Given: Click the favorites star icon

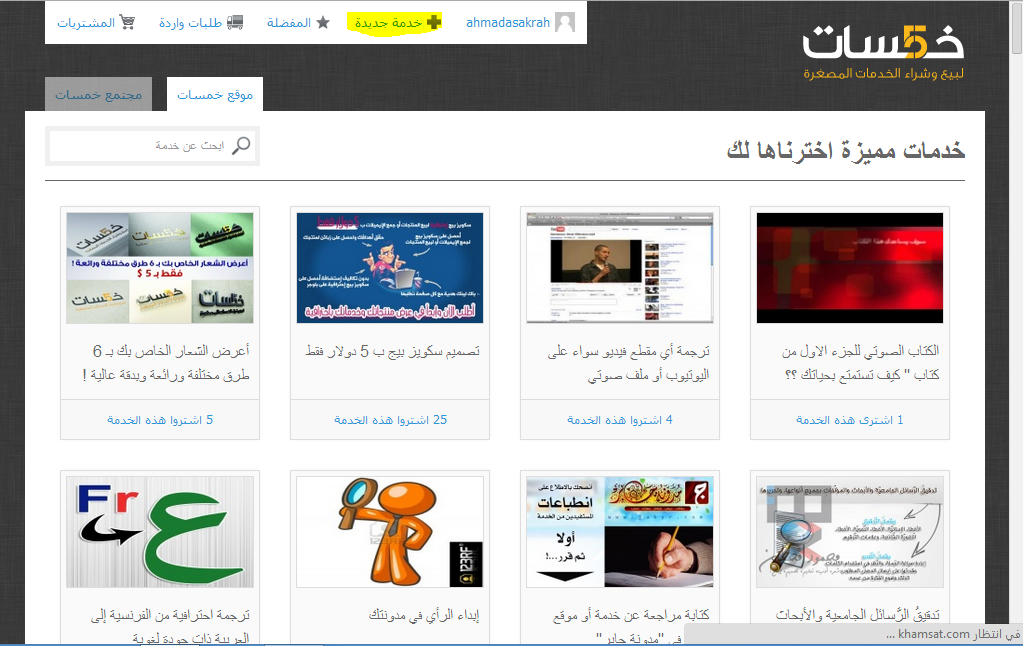Looking at the screenshot, I should click(323, 22).
